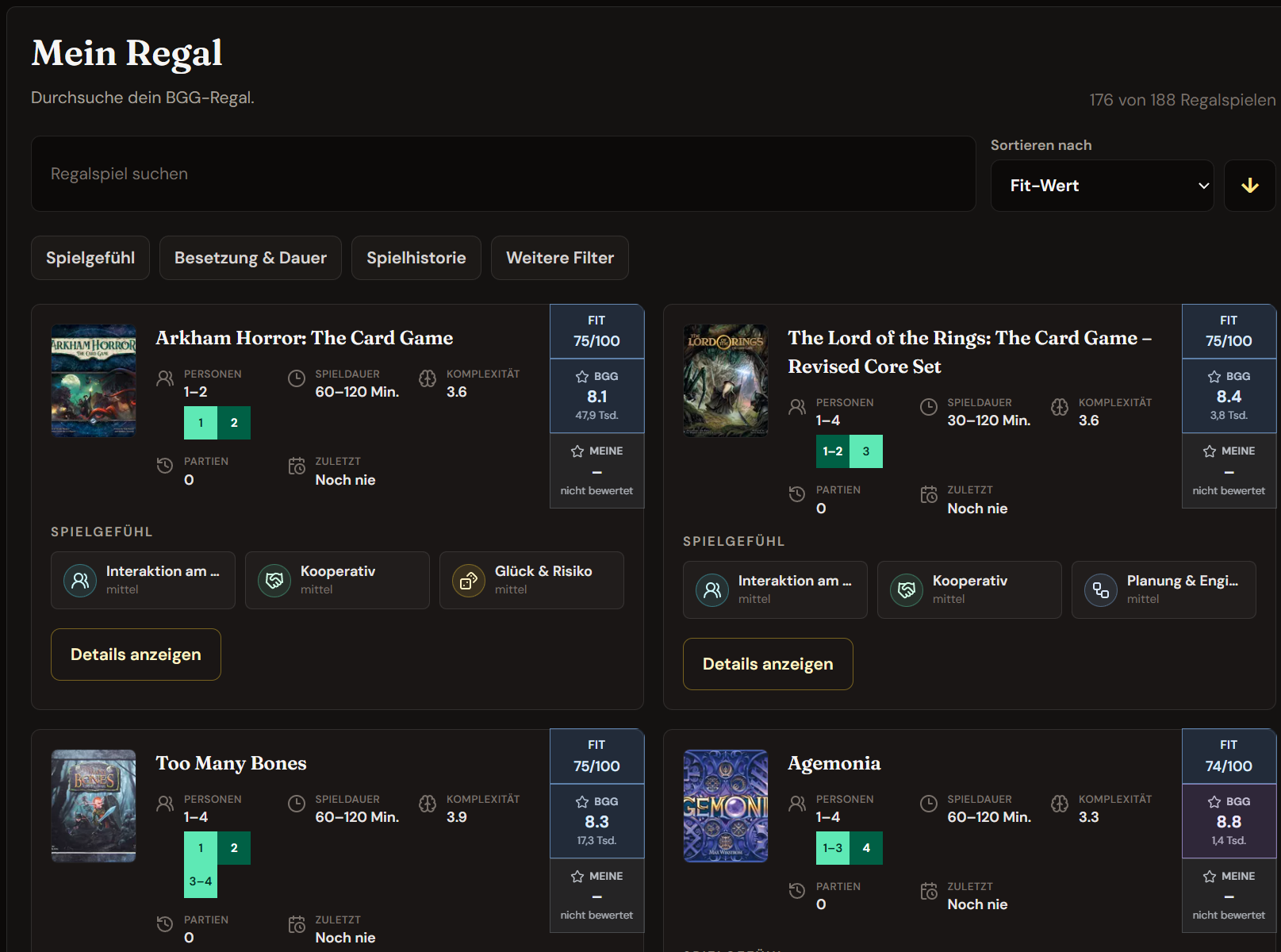
Task: Click Arkham Horror Fit score 75/100
Action: [597, 332]
